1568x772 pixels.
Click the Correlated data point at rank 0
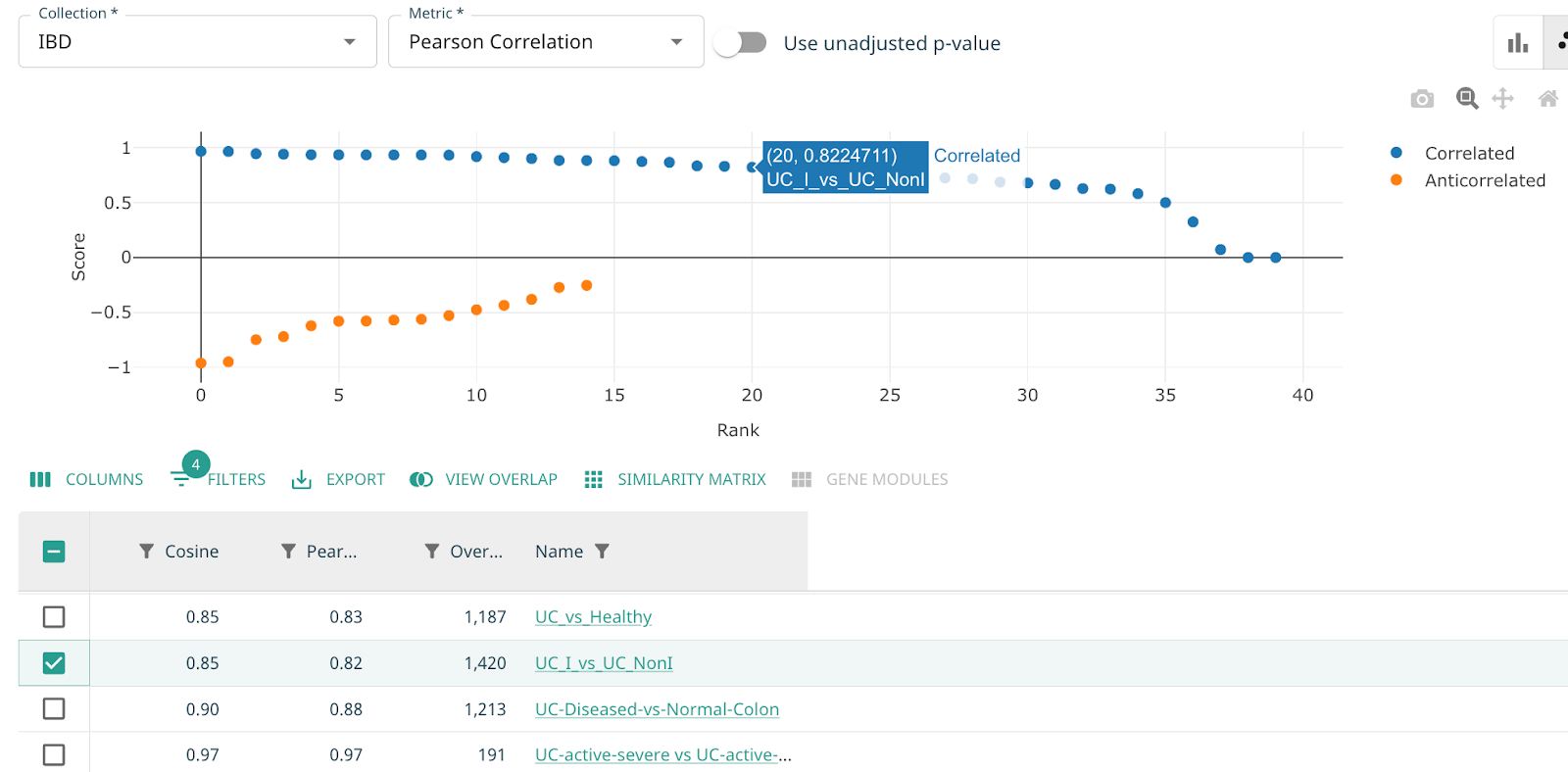(201, 151)
